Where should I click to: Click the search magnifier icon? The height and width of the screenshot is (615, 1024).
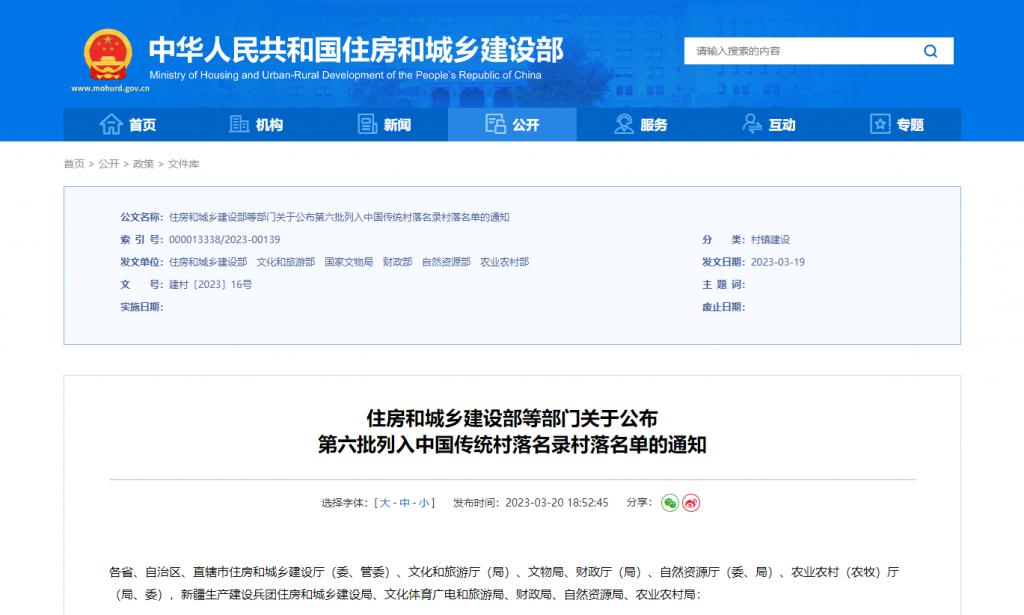pyautogui.click(x=930, y=51)
